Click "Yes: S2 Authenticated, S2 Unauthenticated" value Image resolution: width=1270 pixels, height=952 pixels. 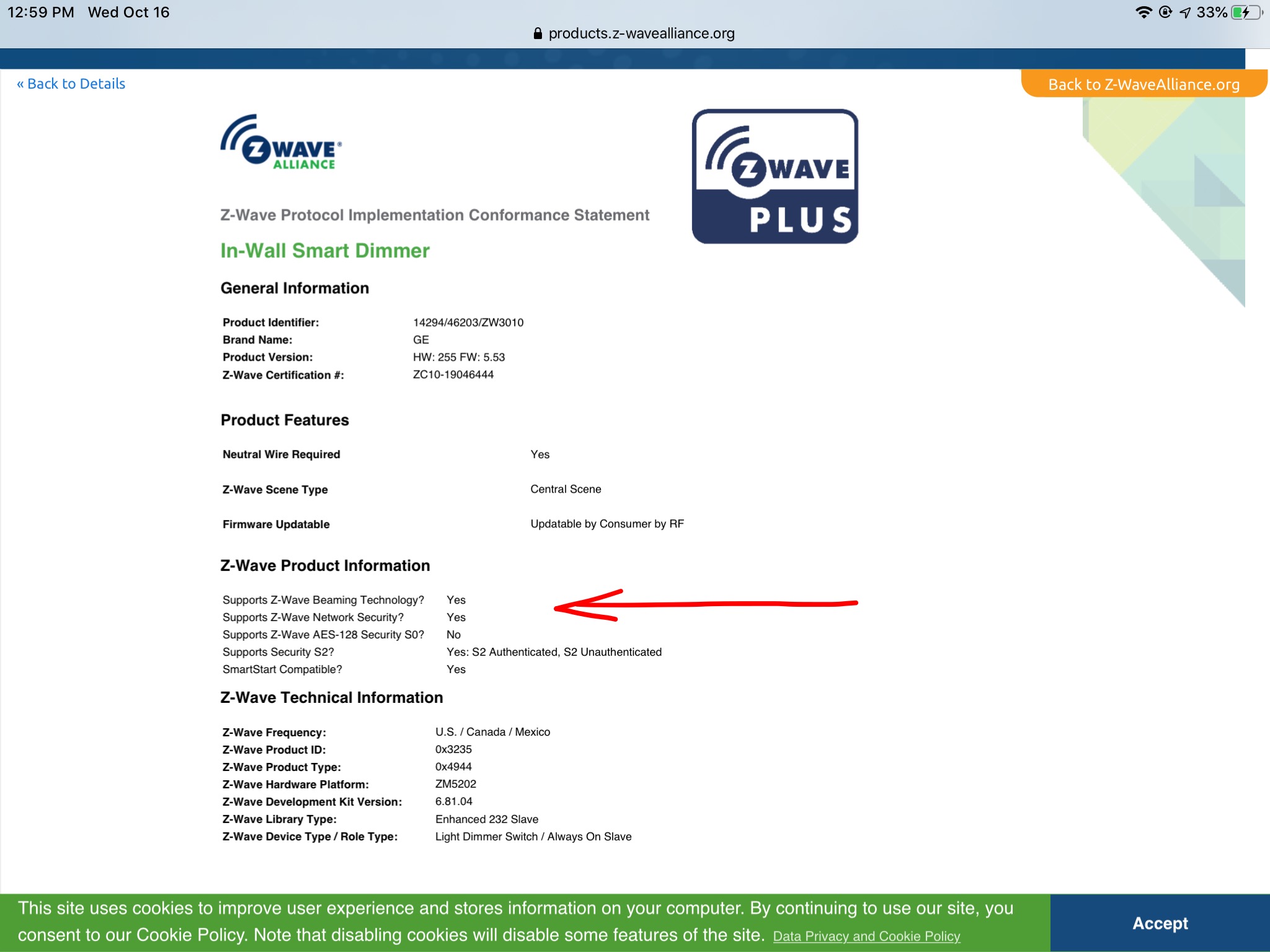point(554,652)
